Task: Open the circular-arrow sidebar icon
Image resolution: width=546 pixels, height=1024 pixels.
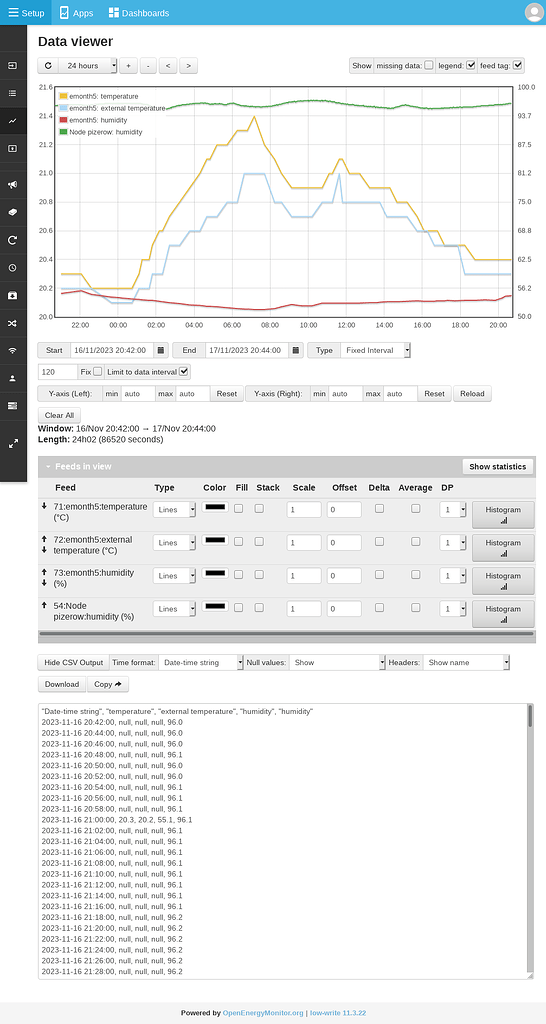Action: [x=12, y=240]
